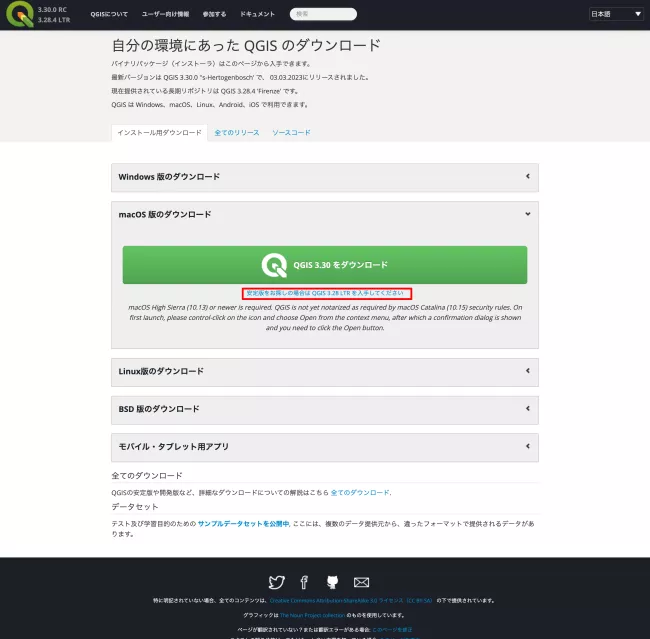
Task: Click the email envelope icon in footer
Action: tap(361, 582)
